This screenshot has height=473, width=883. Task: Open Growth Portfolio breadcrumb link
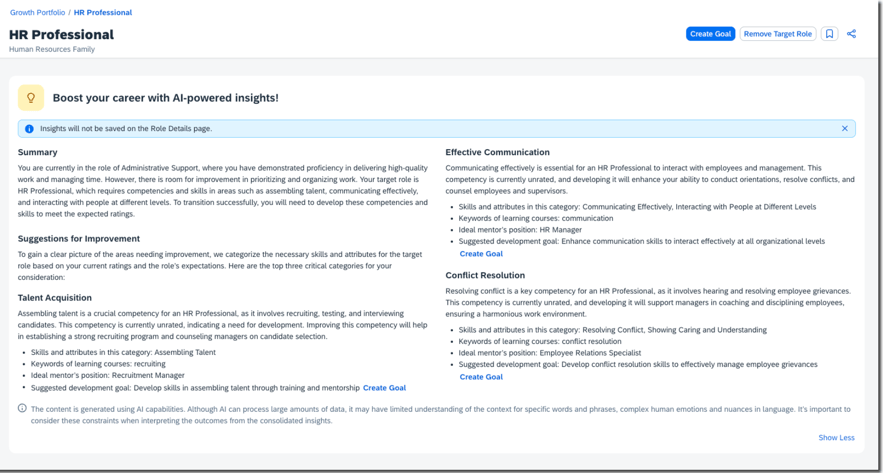pos(37,13)
